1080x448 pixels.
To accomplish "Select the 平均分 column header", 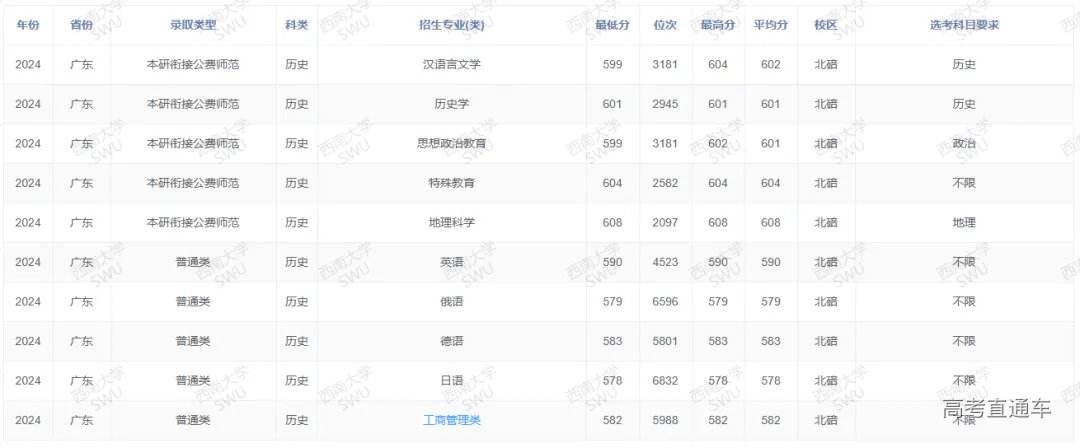I will [x=770, y=24].
